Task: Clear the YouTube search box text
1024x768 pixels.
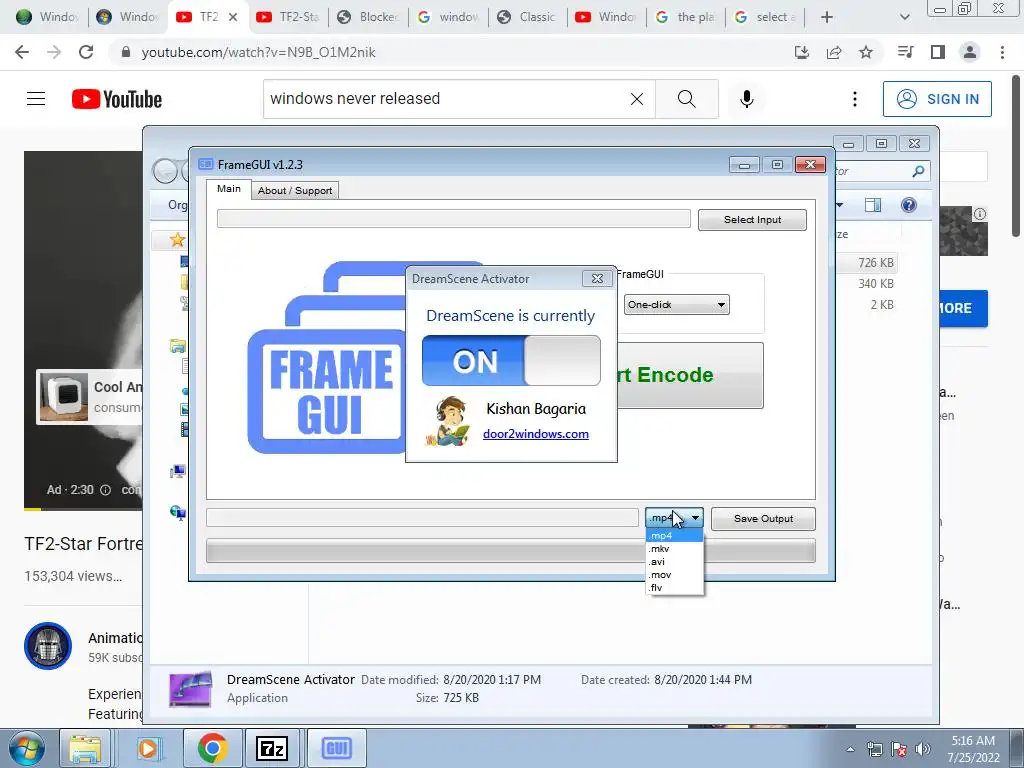Action: tap(637, 99)
